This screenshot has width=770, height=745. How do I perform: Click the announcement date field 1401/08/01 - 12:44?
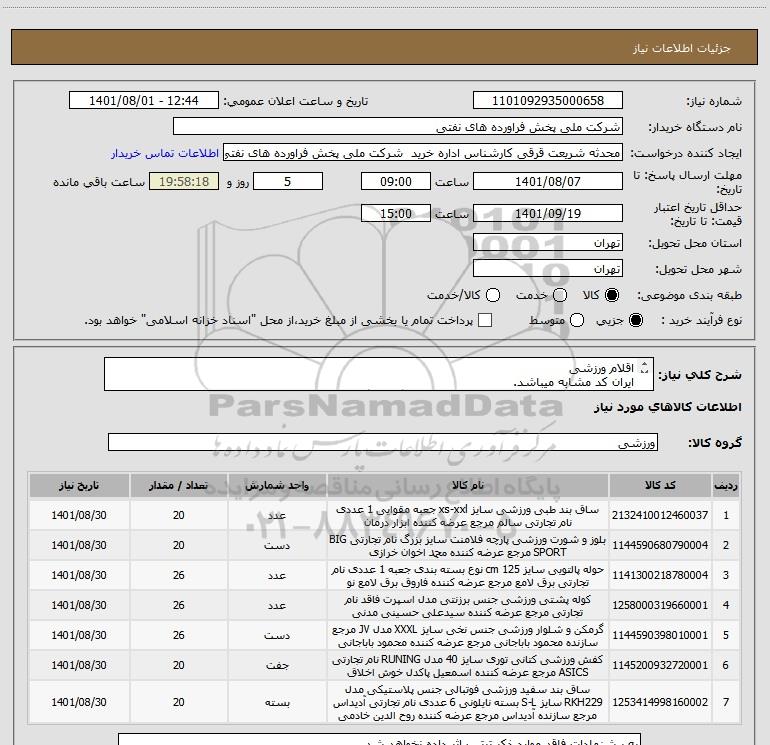pos(144,101)
